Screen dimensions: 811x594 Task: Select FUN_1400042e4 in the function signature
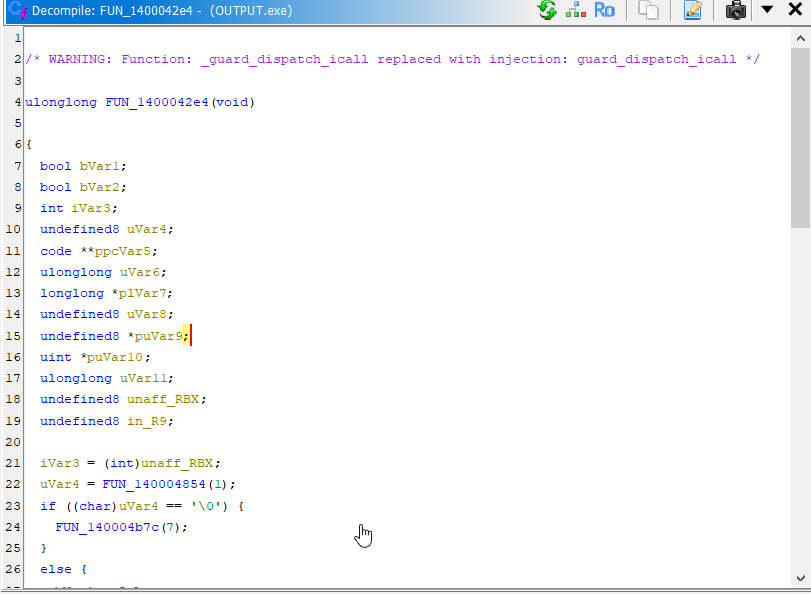coord(155,102)
